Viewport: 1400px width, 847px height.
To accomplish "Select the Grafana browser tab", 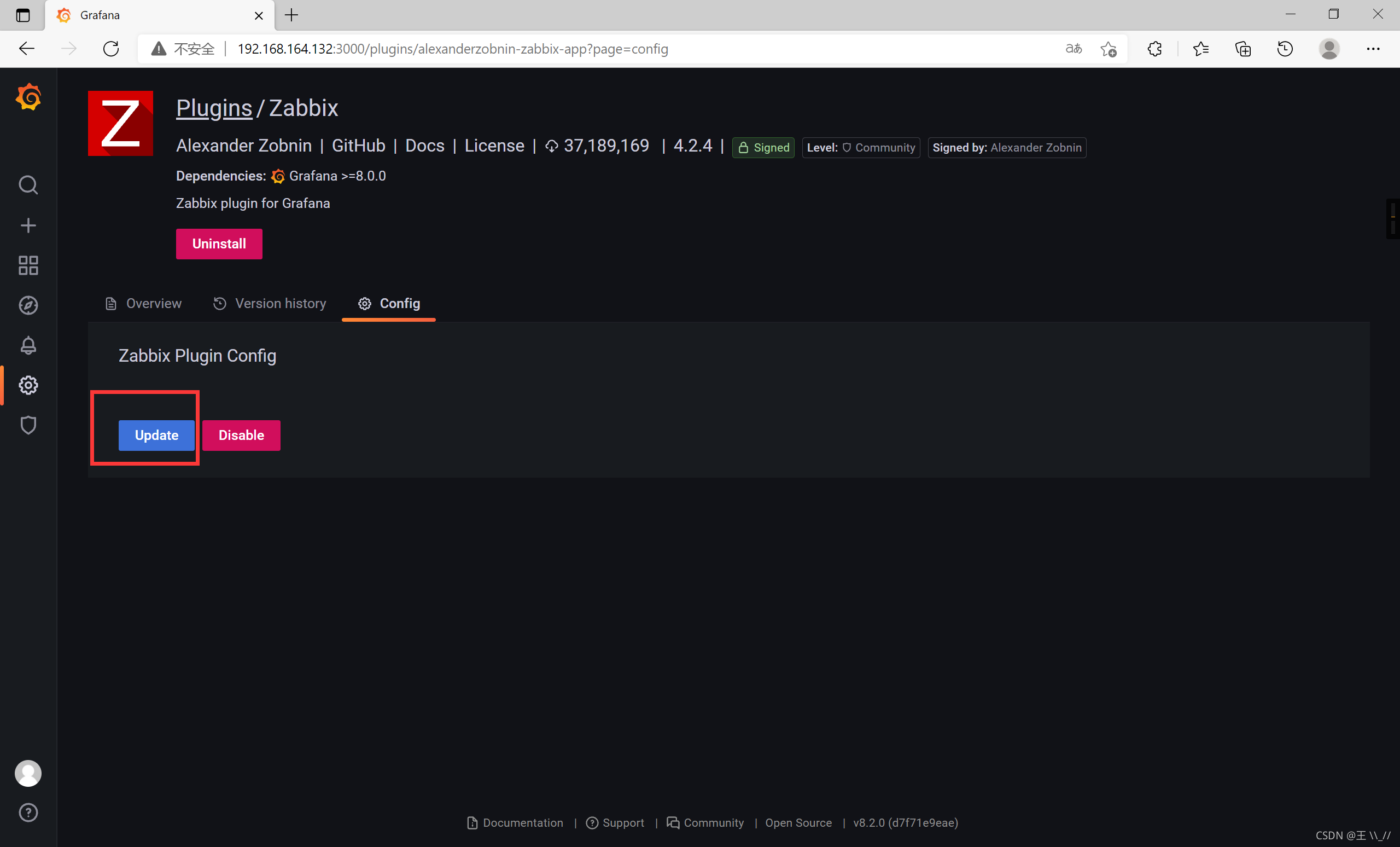I will pyautogui.click(x=160, y=15).
